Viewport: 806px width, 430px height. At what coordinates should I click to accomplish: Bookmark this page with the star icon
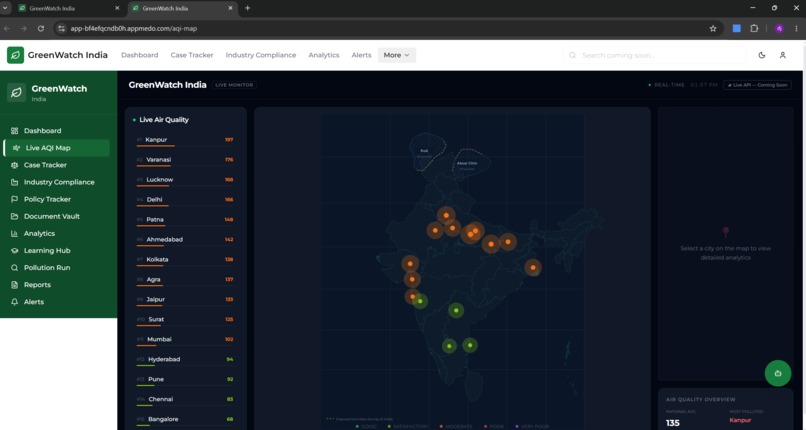(713, 29)
